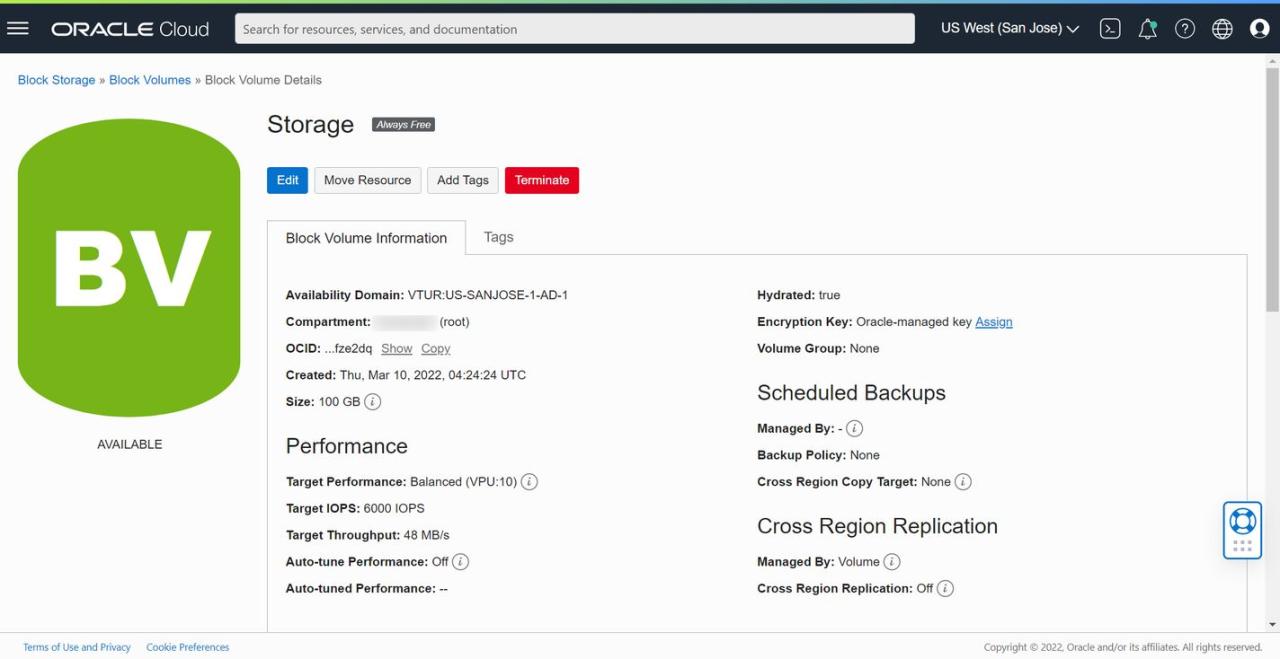Image resolution: width=1280 pixels, height=659 pixels.
Task: Click the red Terminate button
Action: pos(542,180)
